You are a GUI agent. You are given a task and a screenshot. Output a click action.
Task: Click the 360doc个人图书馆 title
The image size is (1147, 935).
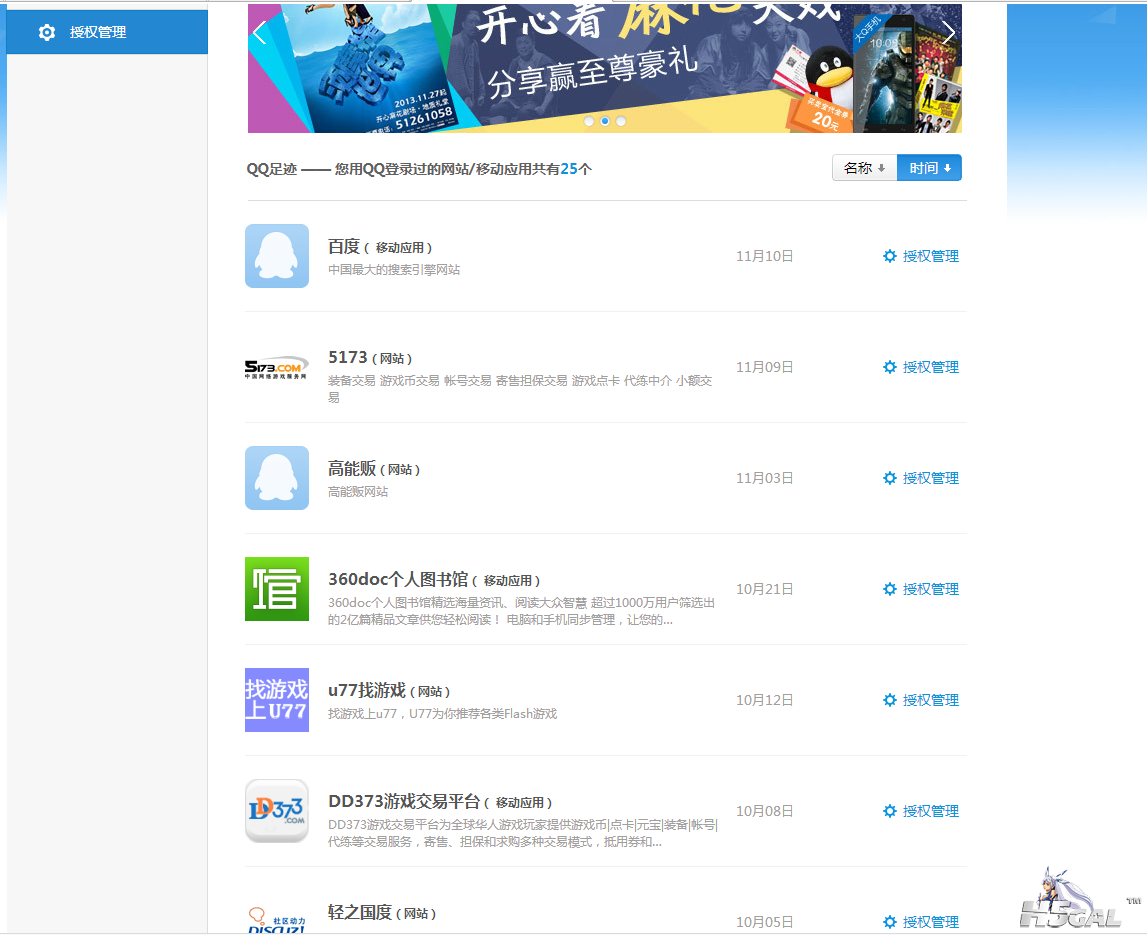coord(398,579)
